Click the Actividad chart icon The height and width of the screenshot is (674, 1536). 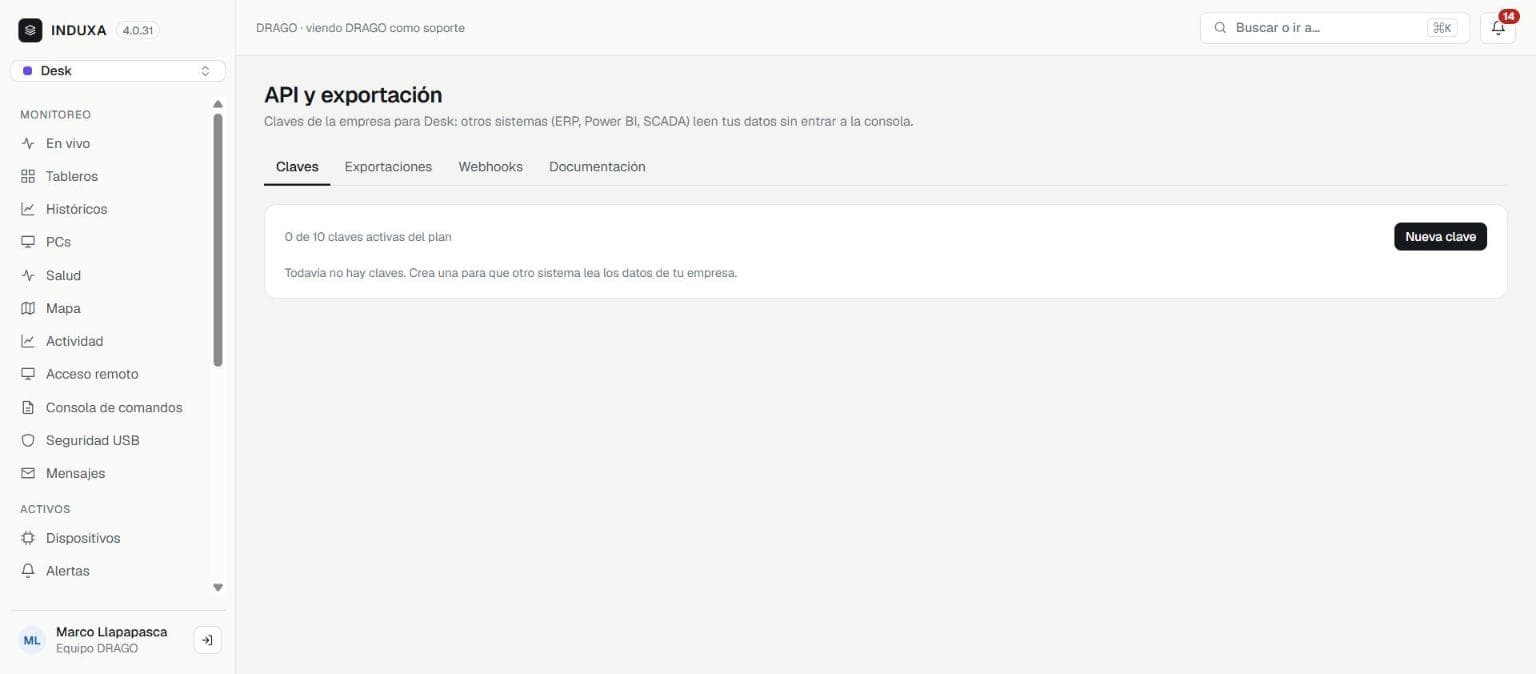tap(28, 341)
